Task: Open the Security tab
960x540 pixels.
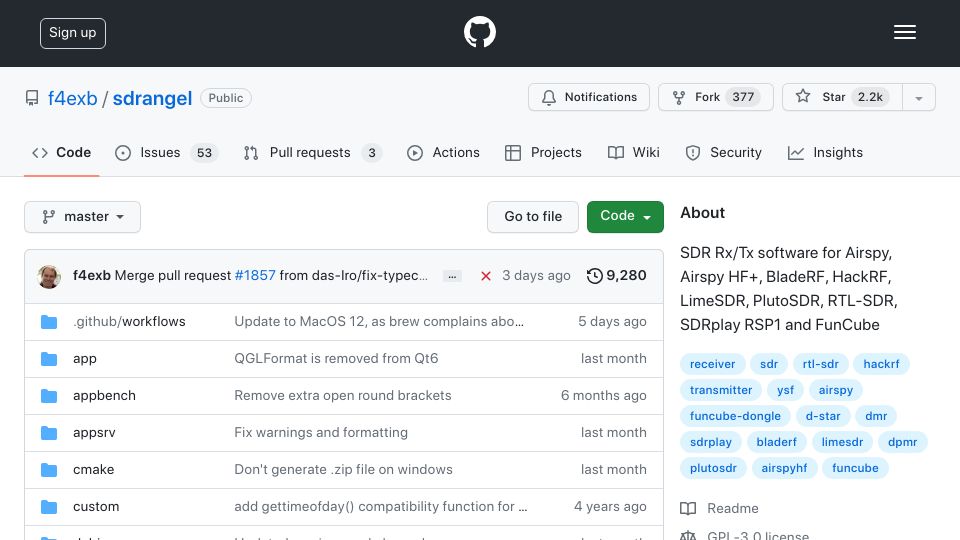Action: [723, 152]
